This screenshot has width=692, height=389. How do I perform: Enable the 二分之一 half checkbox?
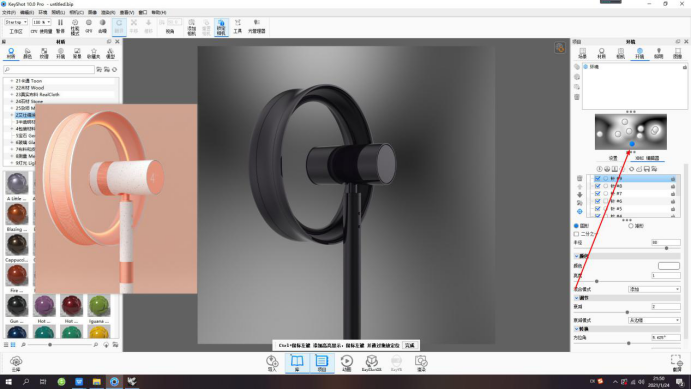[x=576, y=234]
